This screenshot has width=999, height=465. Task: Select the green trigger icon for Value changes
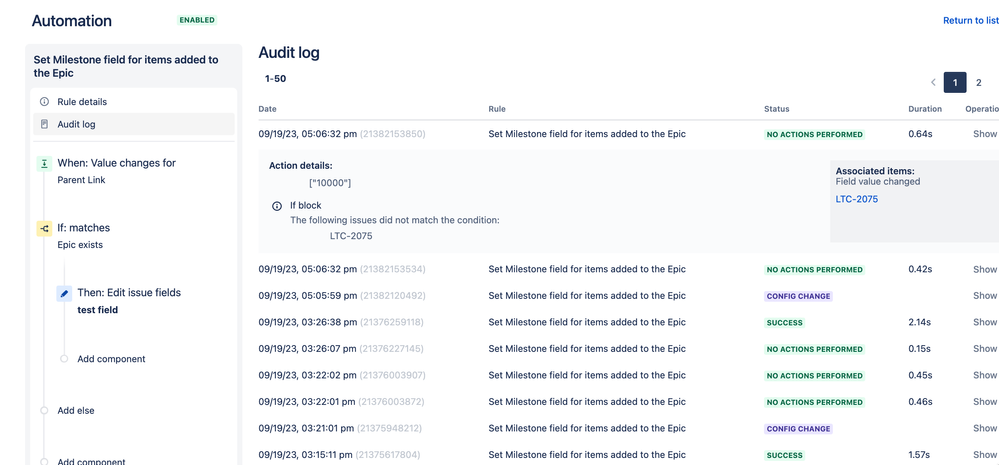click(44, 164)
